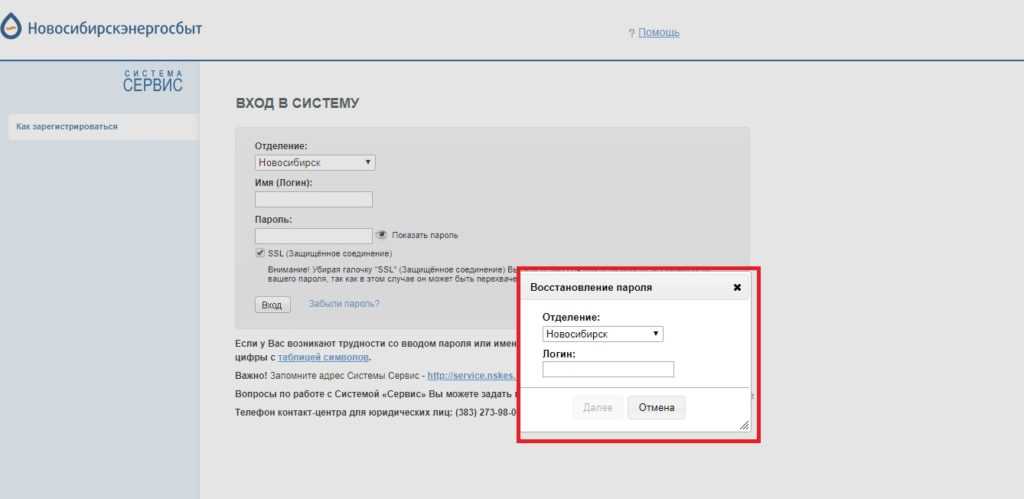Focus the Имя (Логин) field in login form
The height and width of the screenshot is (499, 1024).
click(314, 199)
